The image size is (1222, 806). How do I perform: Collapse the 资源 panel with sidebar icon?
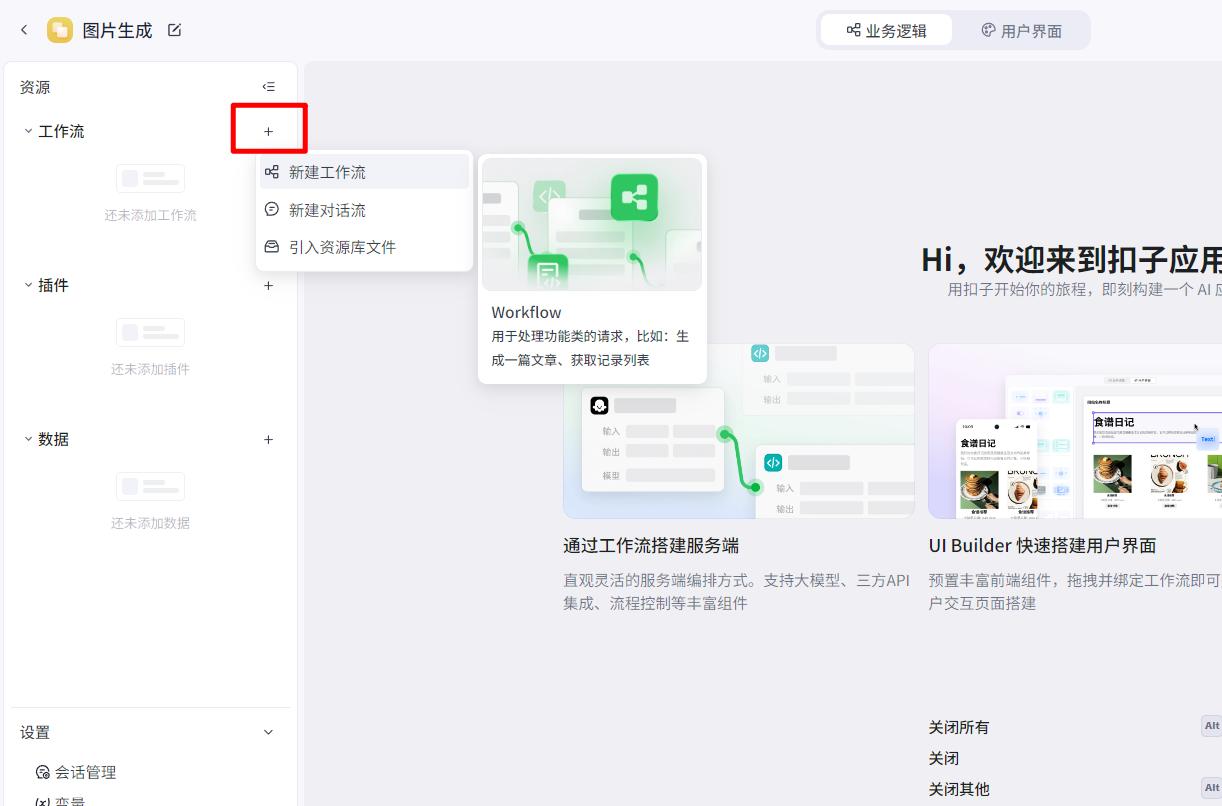pyautogui.click(x=268, y=86)
